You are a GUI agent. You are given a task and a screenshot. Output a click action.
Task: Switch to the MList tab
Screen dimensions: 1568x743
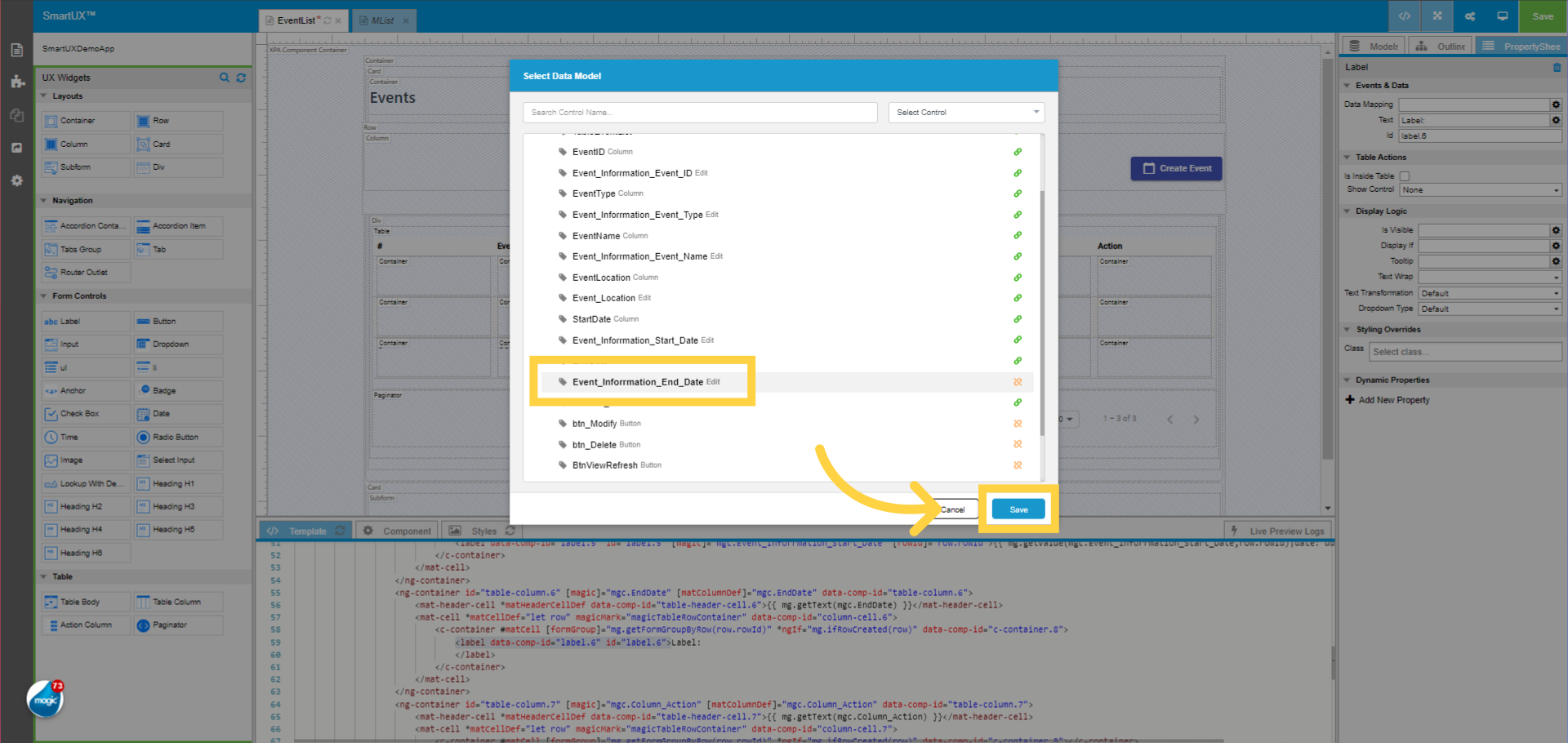(x=381, y=20)
